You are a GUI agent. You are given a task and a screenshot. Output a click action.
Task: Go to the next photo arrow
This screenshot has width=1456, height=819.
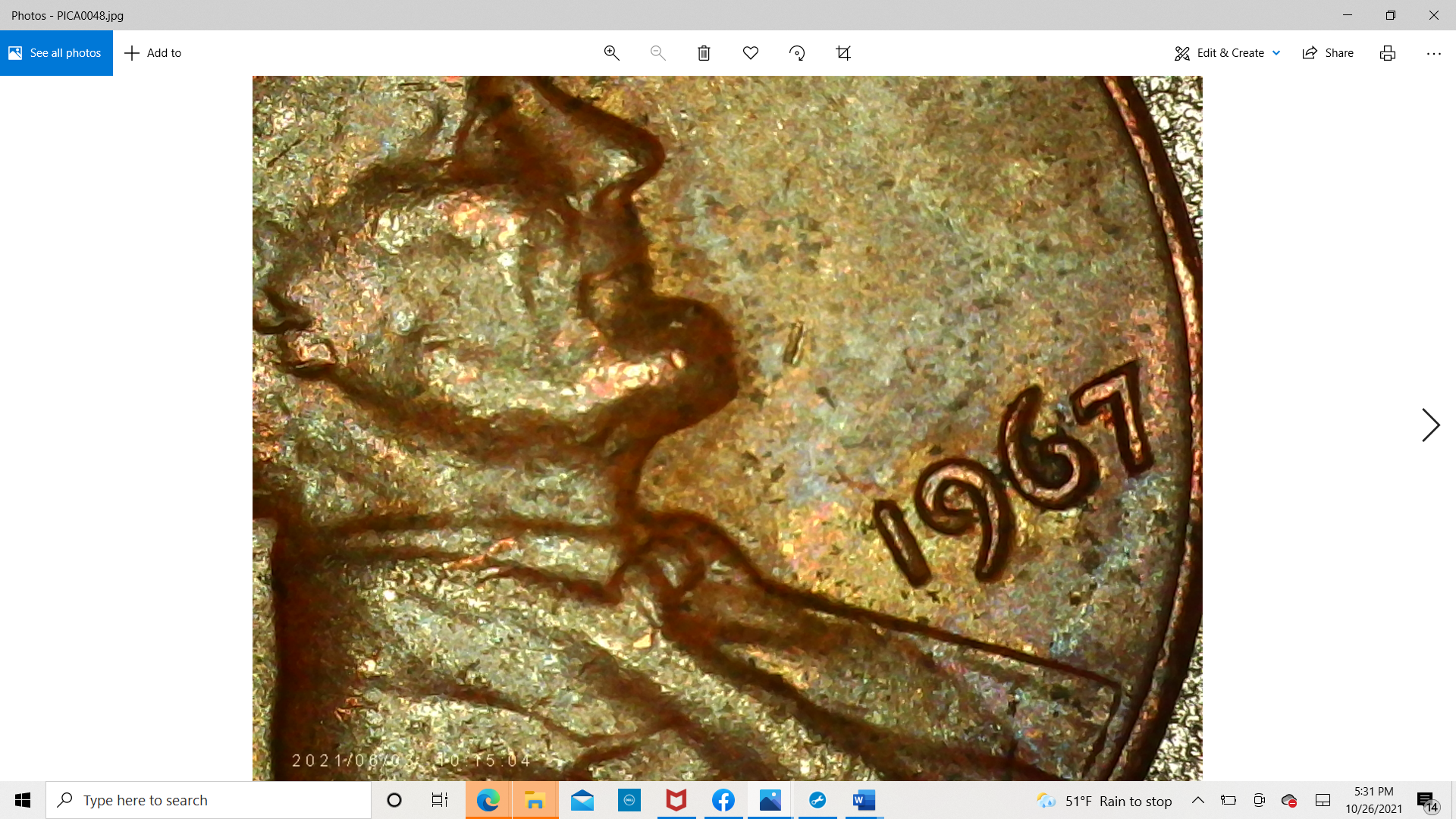click(1430, 425)
